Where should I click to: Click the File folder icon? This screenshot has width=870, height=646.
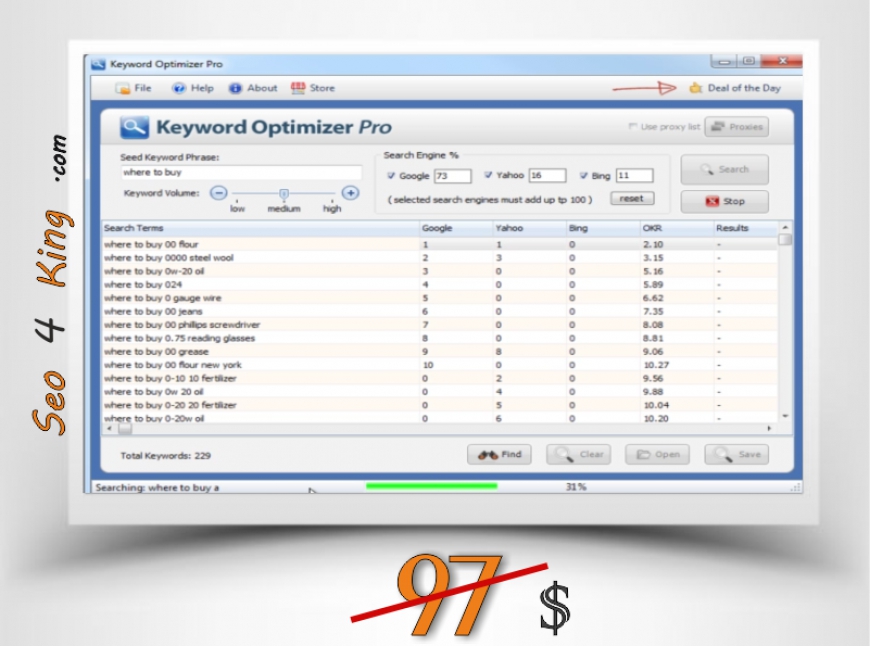123,88
